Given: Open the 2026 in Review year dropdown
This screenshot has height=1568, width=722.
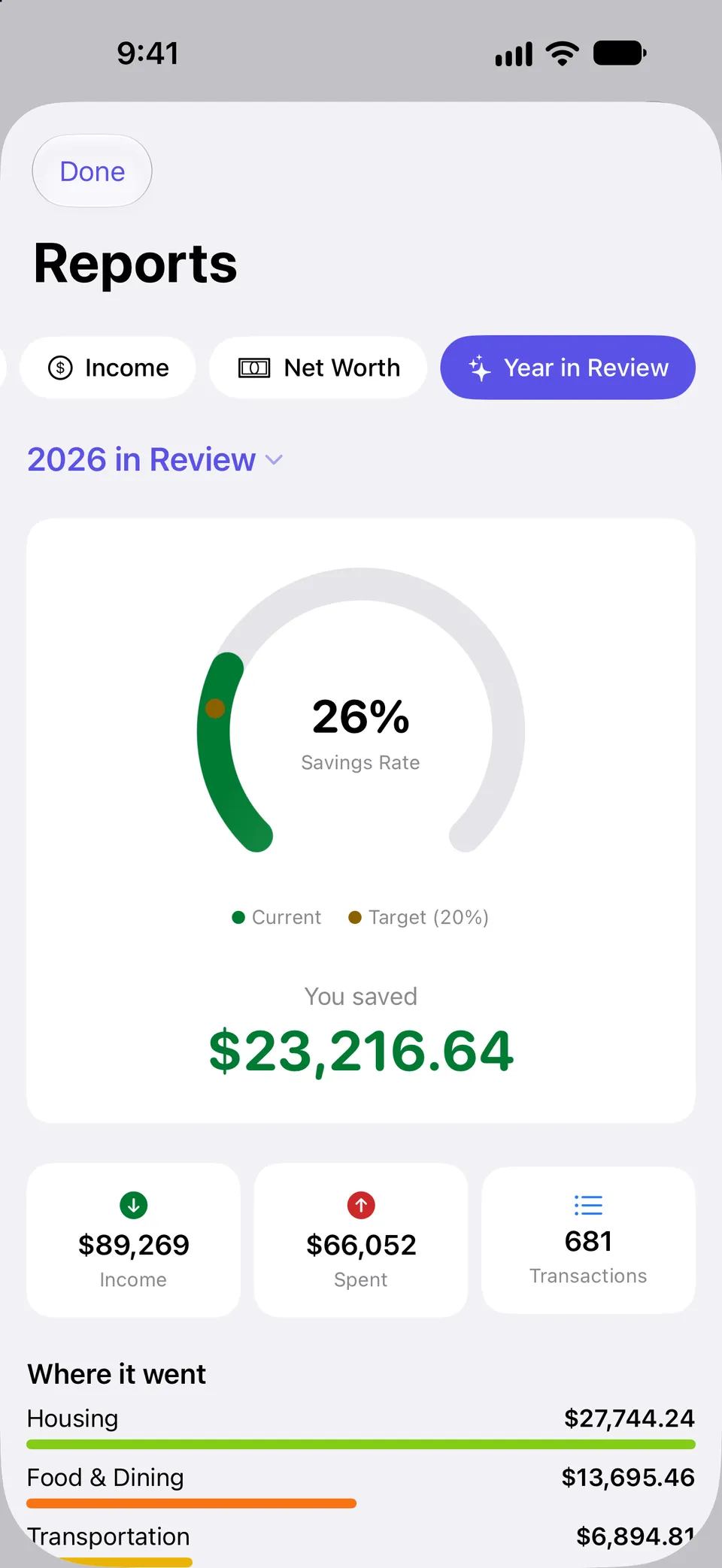Looking at the screenshot, I should pos(155,459).
